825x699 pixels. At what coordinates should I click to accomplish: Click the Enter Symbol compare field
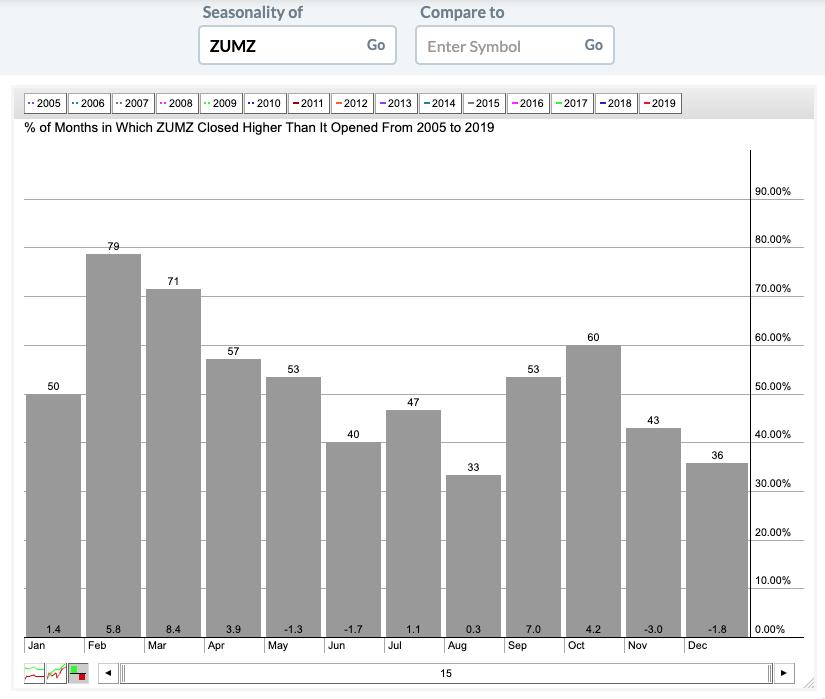[x=515, y=45]
